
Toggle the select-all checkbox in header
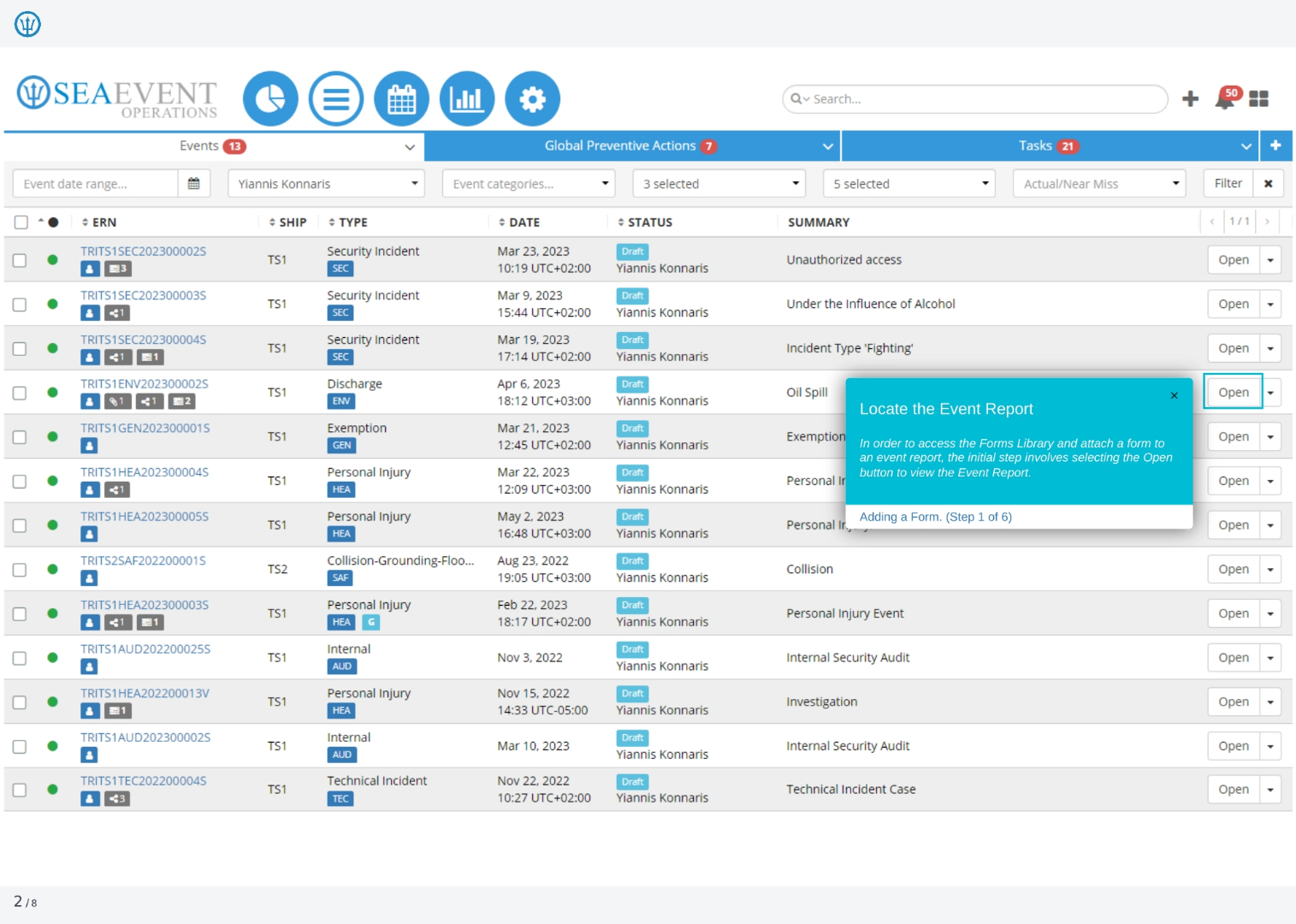click(21, 222)
